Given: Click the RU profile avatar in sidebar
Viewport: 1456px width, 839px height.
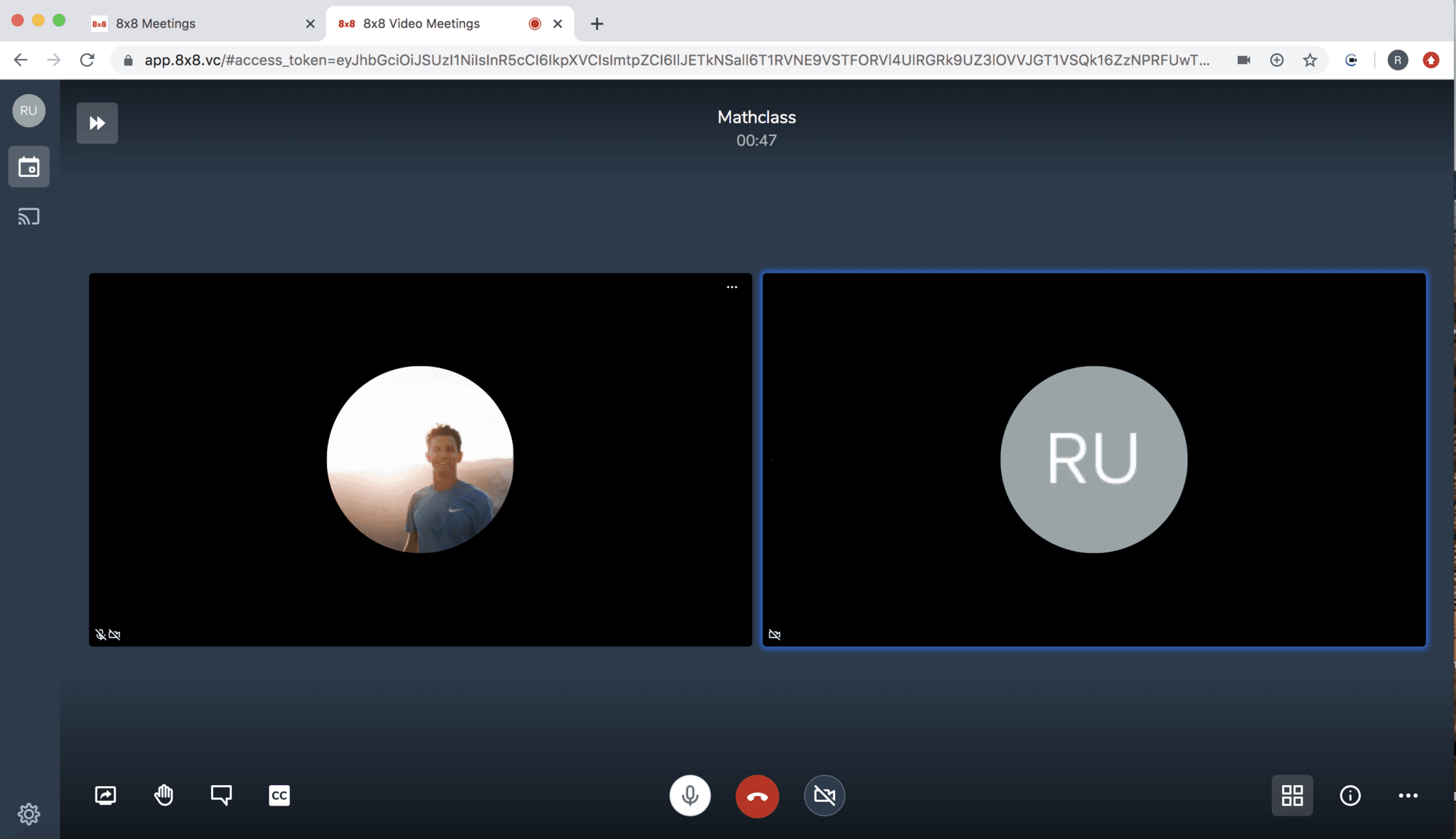Looking at the screenshot, I should [x=29, y=111].
